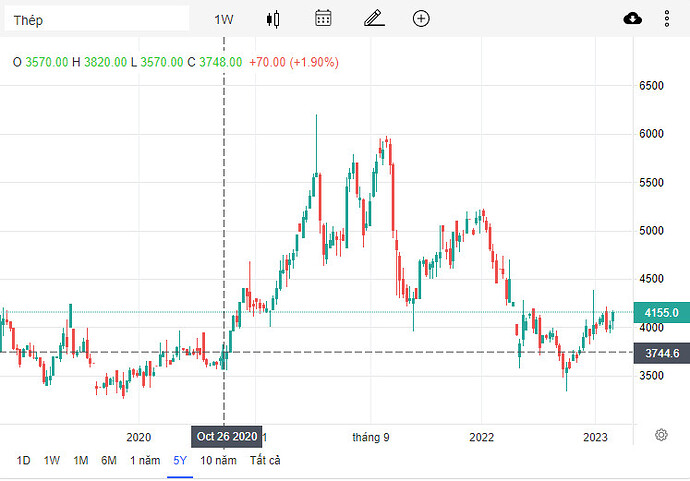This screenshot has width=690, height=481.
Task: Show the Tất cả full range
Action: [265, 460]
